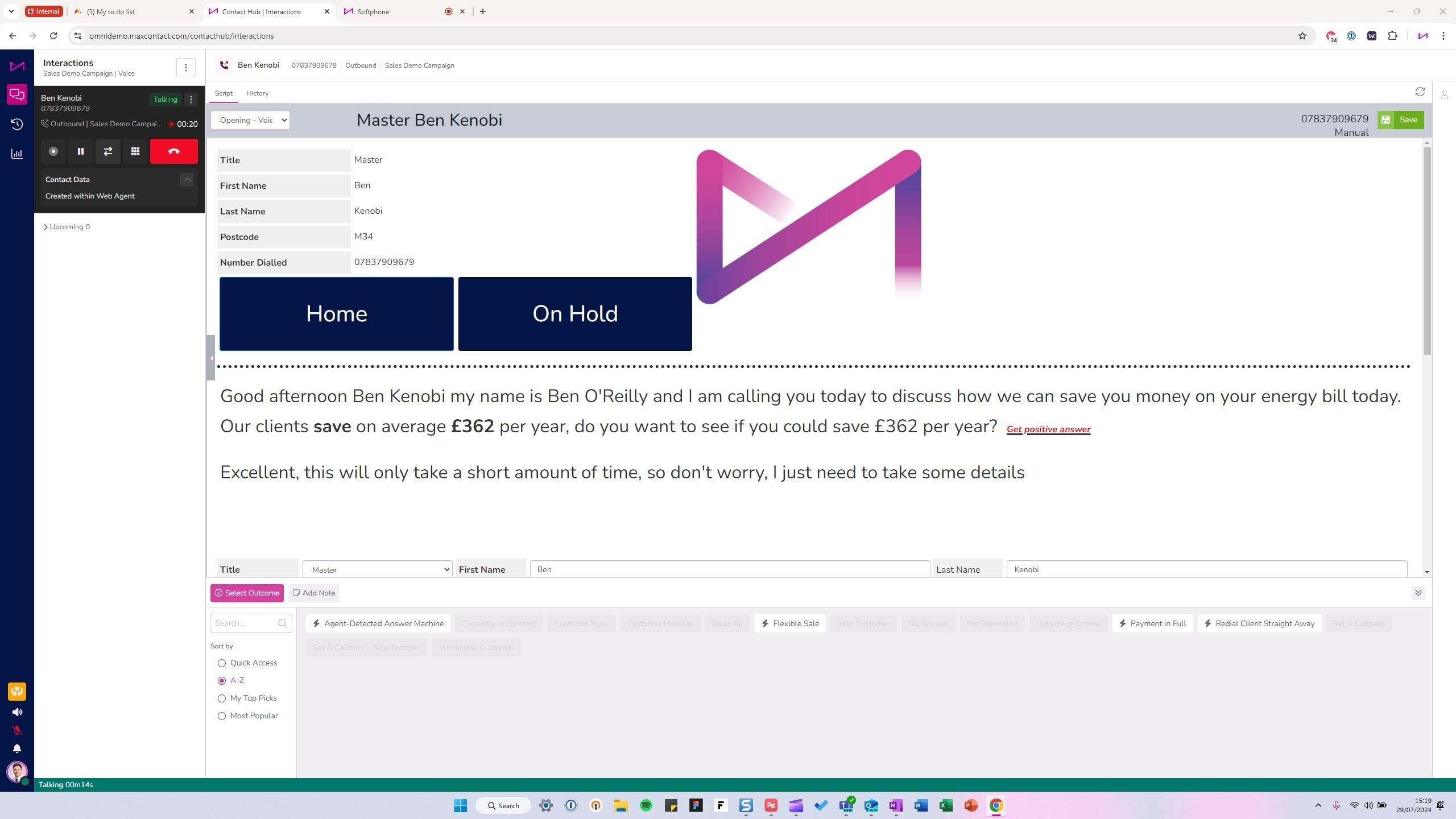Click the red hang up call button
1456x819 pixels.
coord(173,151)
